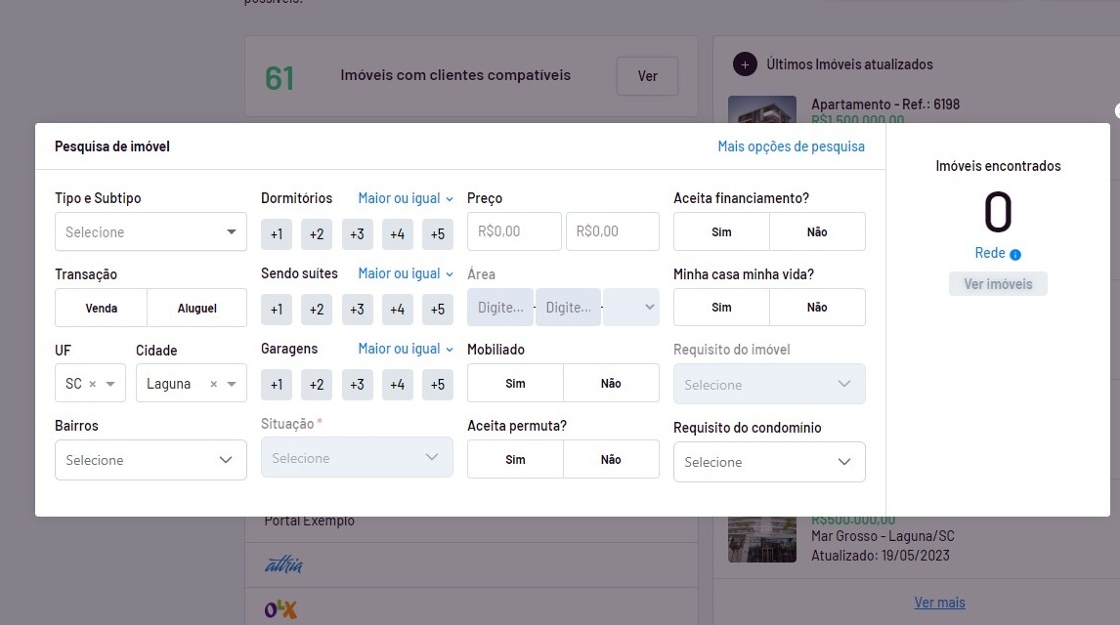Select Aluguel transaction option
The height and width of the screenshot is (625, 1120).
197,308
